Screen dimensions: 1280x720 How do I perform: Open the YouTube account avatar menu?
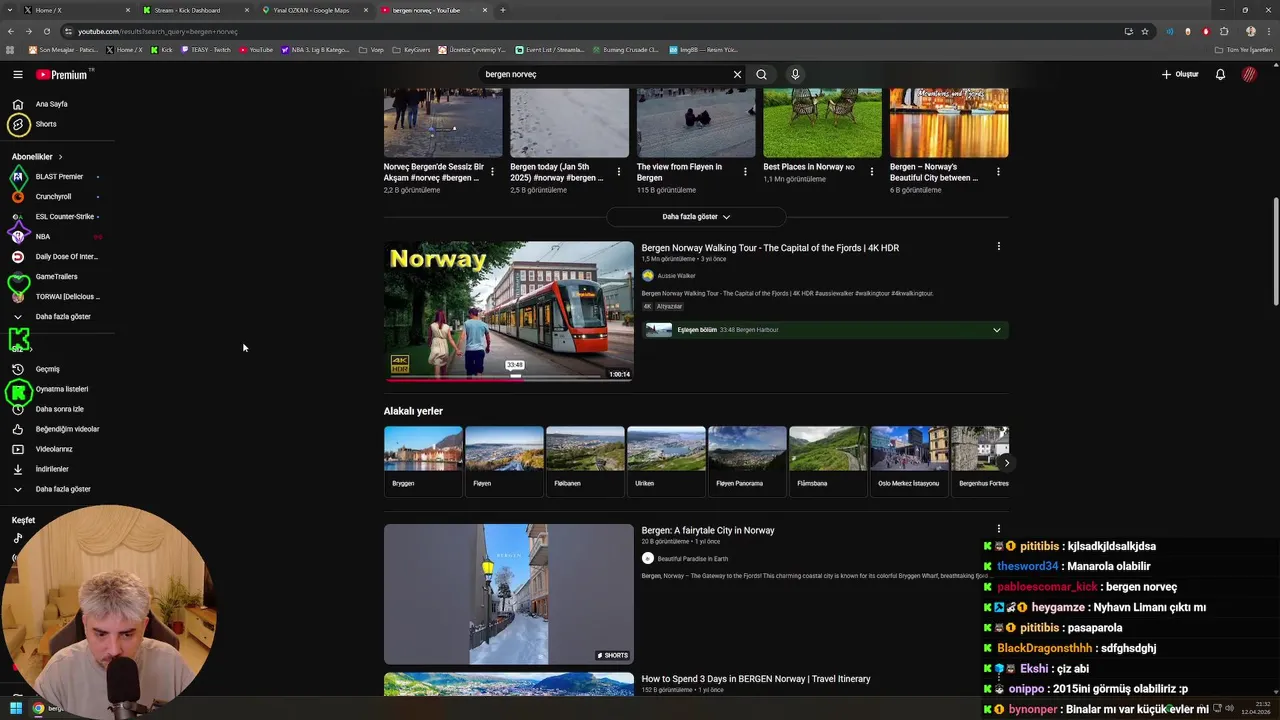coord(1249,74)
